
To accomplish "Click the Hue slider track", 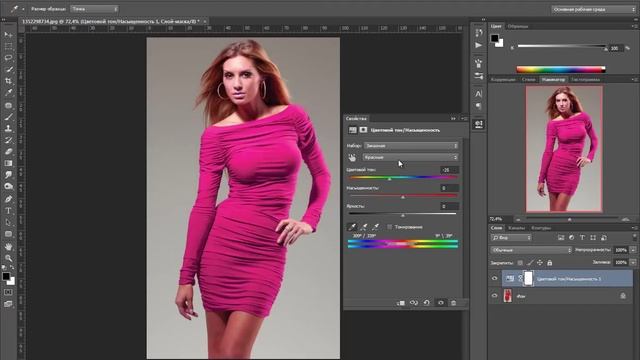I will tap(403, 178).
